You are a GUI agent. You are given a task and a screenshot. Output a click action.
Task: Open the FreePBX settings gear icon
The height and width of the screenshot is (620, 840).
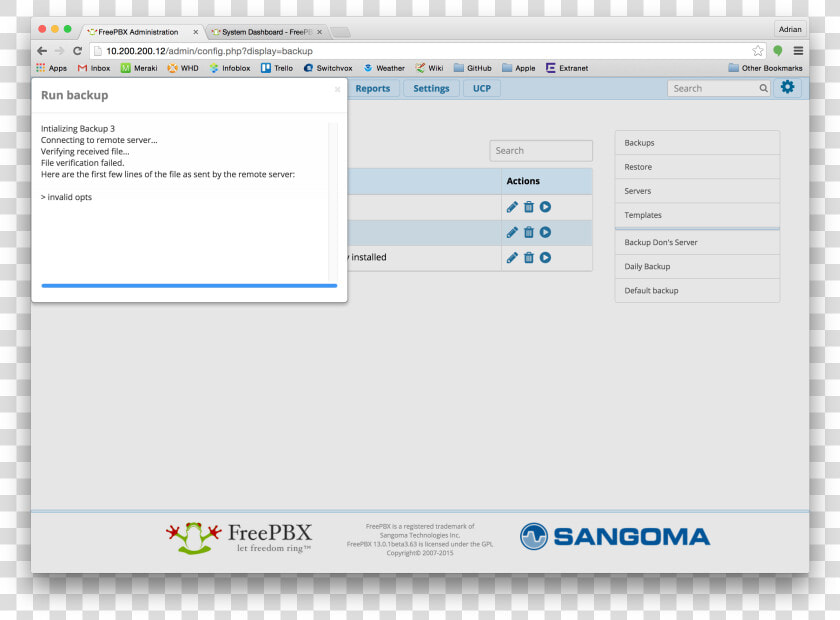tap(787, 87)
